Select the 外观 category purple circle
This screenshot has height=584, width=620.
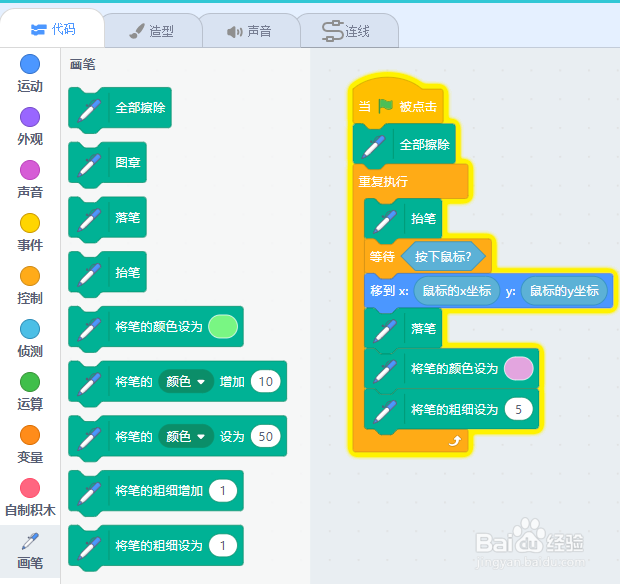[x=30, y=117]
